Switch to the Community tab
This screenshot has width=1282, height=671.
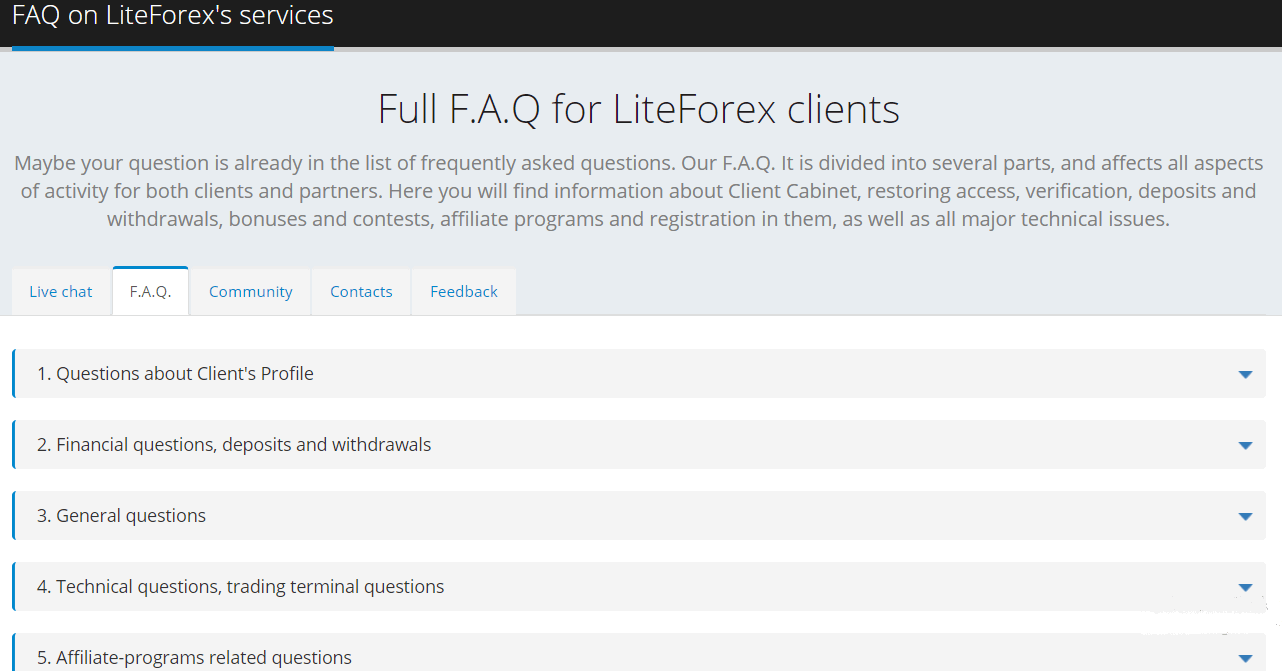click(250, 292)
